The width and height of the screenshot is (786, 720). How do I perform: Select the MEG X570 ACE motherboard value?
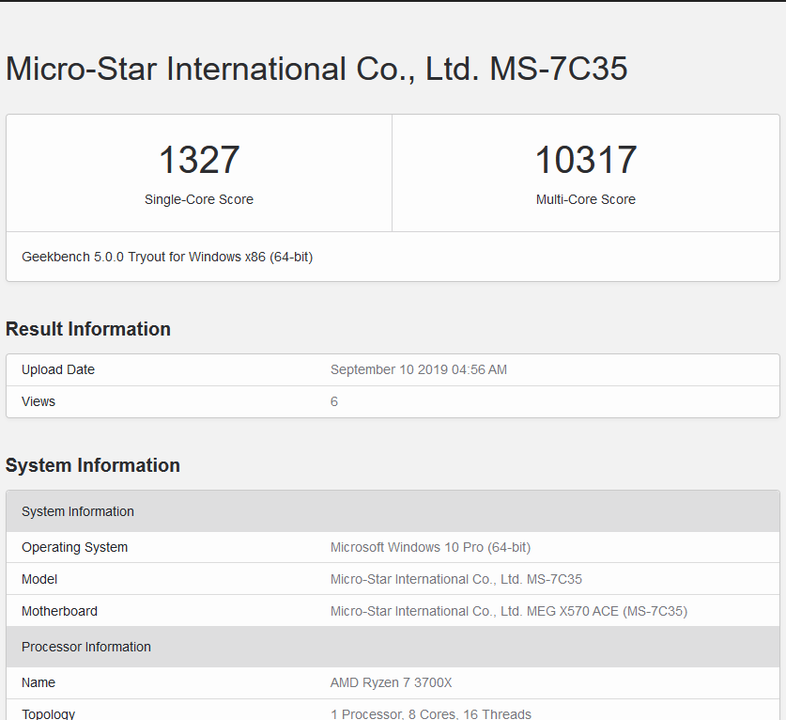pyautogui.click(x=509, y=612)
